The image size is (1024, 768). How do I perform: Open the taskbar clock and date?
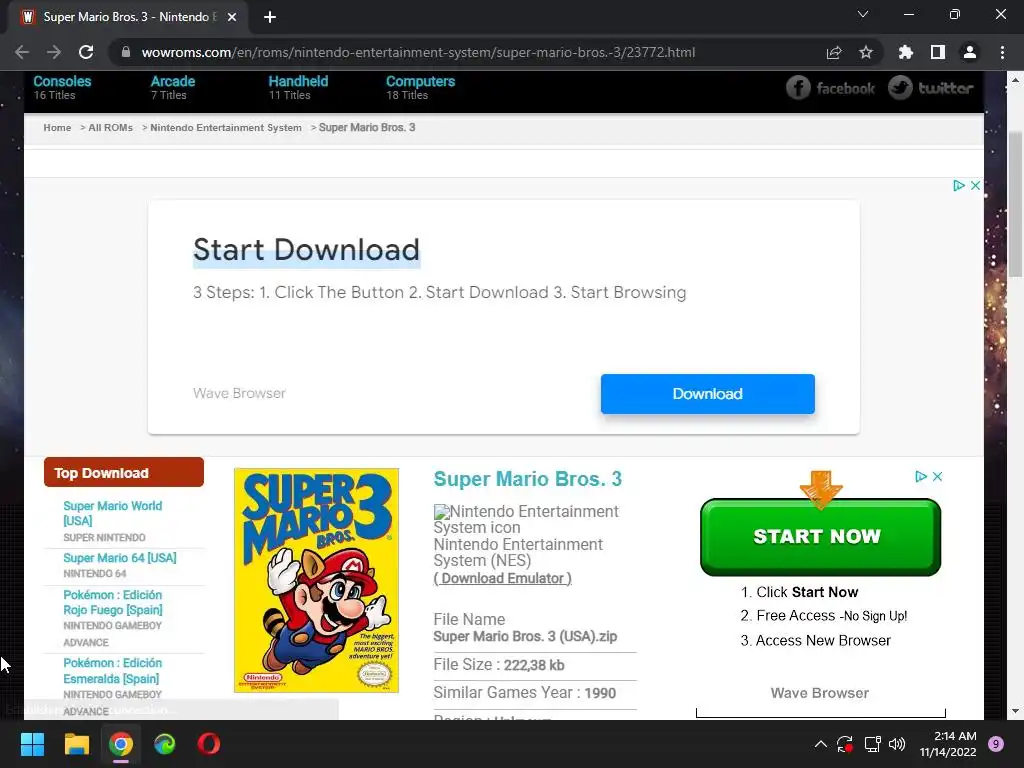pos(948,744)
